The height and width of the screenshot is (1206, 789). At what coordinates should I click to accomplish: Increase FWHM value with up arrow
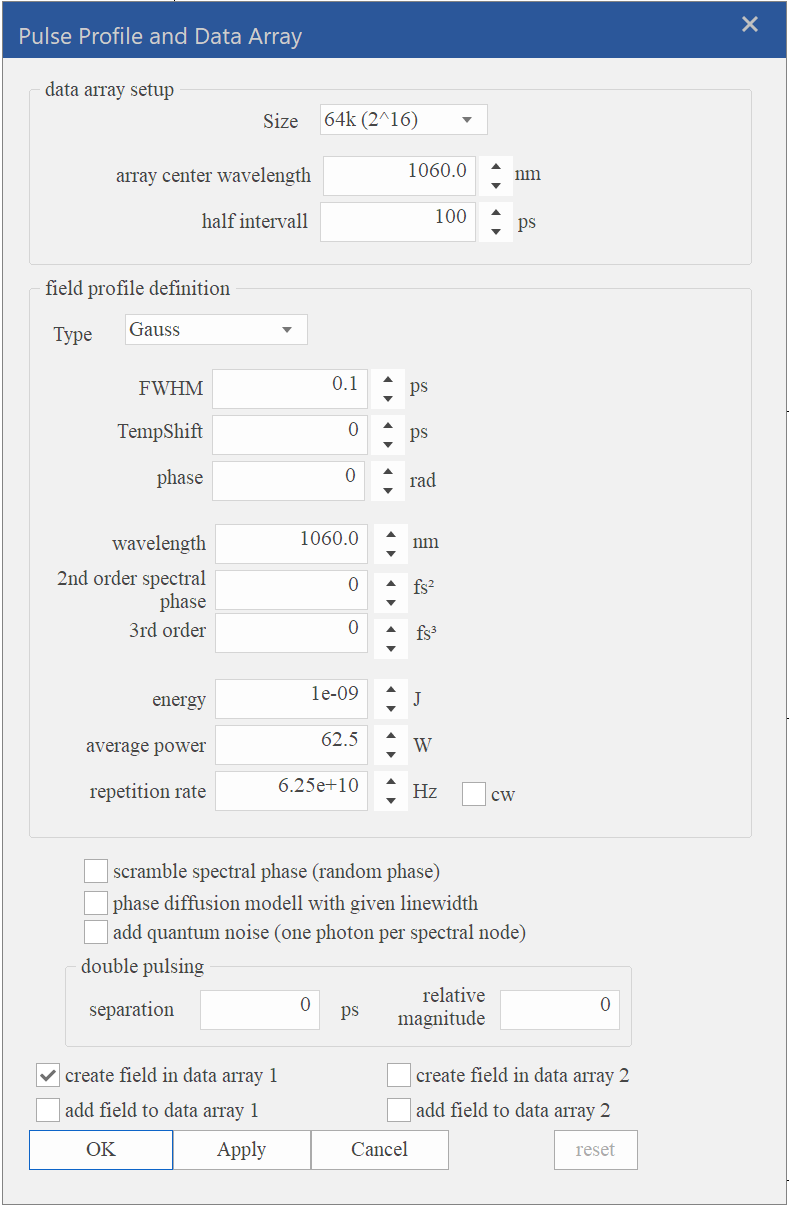point(388,379)
